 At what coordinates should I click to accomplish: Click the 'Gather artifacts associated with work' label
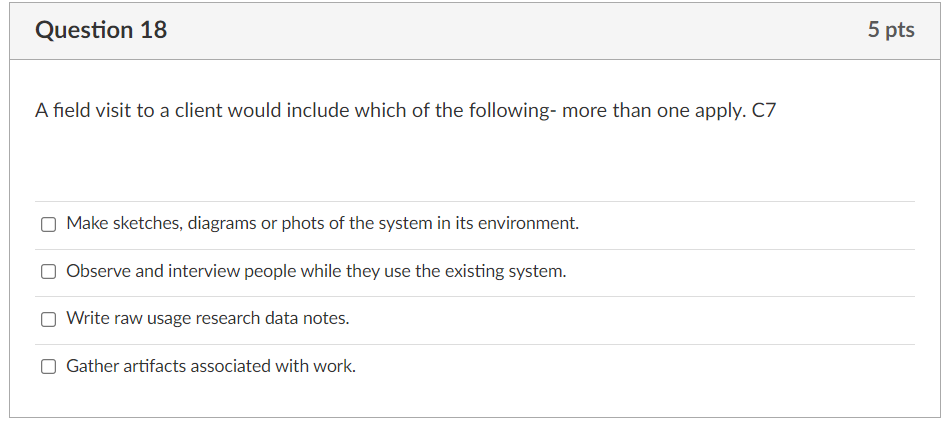pos(211,366)
